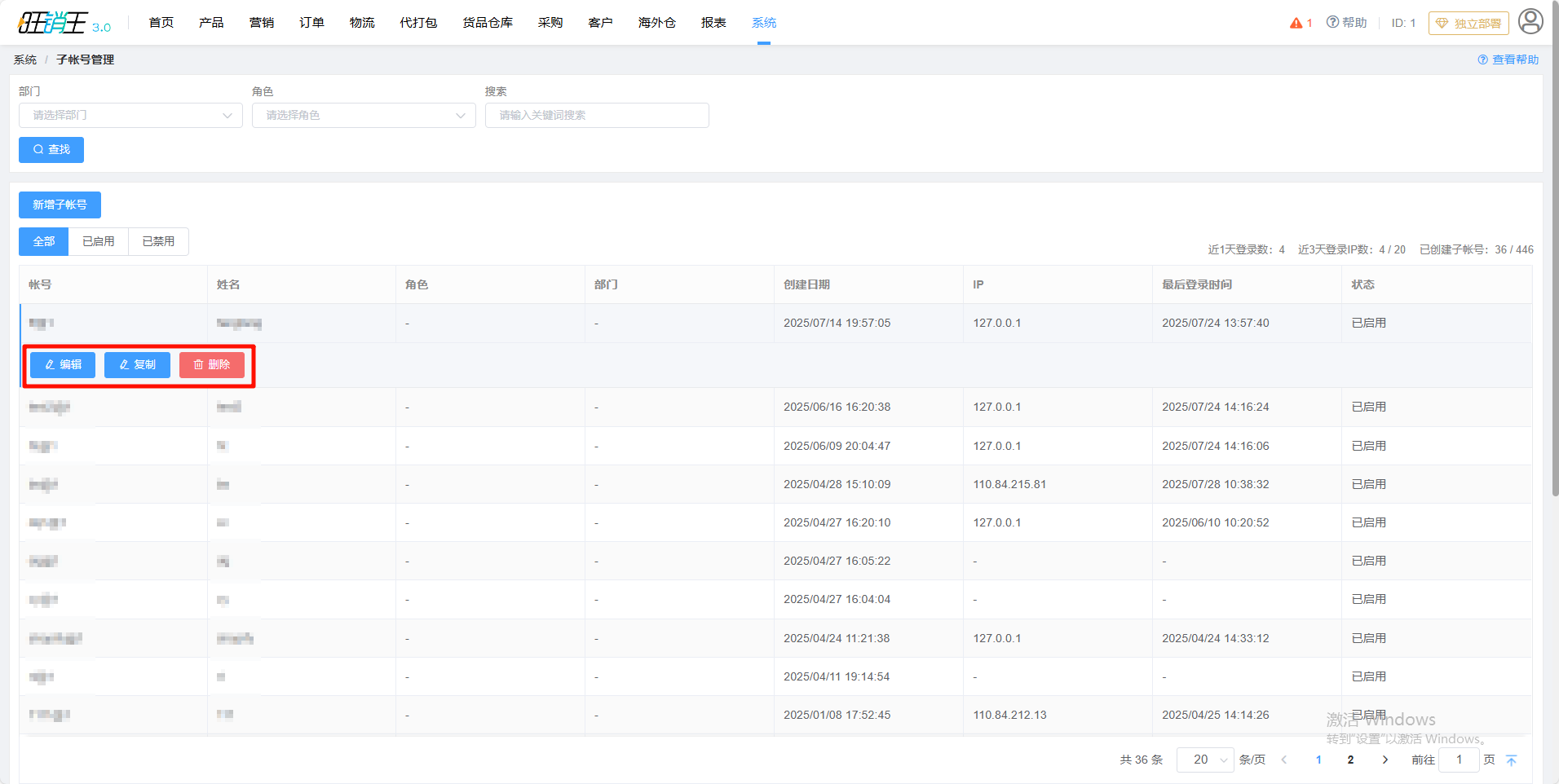Expand the 请选择角色 dropdown
The width and height of the screenshot is (1559, 784).
(x=364, y=115)
